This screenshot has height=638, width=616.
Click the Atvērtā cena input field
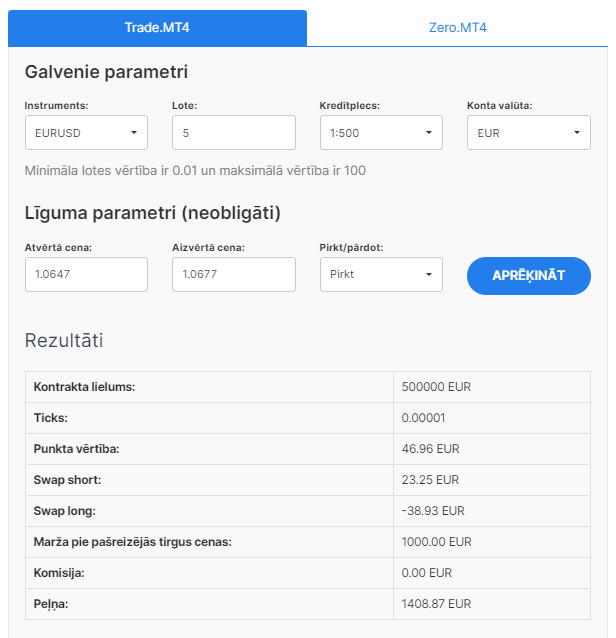tap(86, 274)
